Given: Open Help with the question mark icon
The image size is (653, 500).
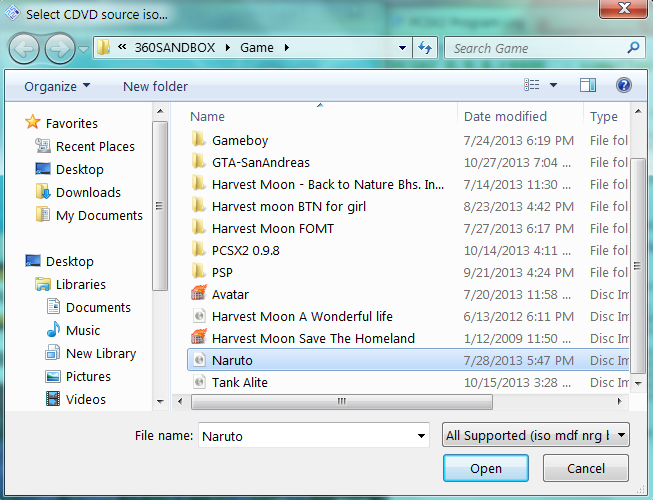Looking at the screenshot, I should pos(623,85).
